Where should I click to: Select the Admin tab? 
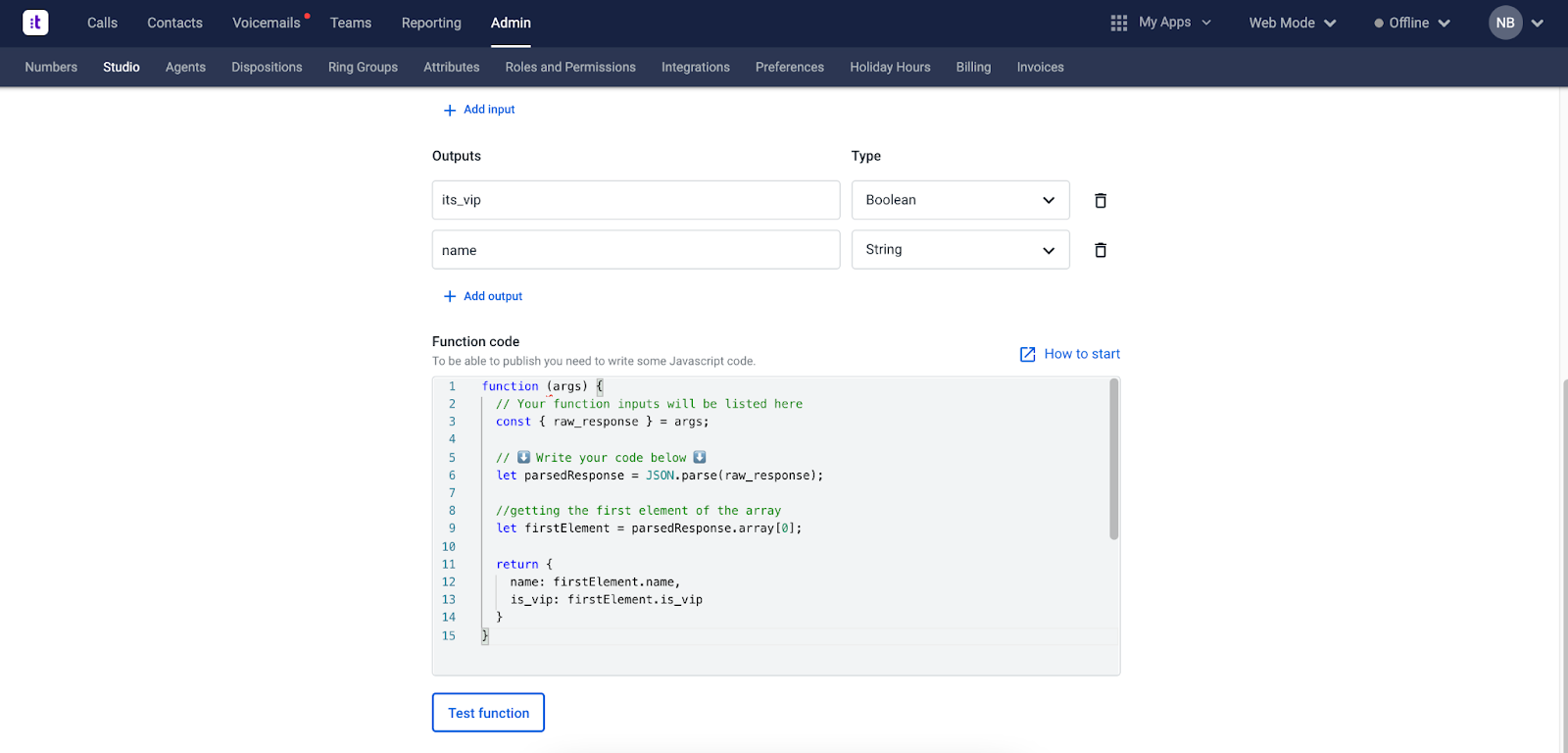[x=511, y=23]
